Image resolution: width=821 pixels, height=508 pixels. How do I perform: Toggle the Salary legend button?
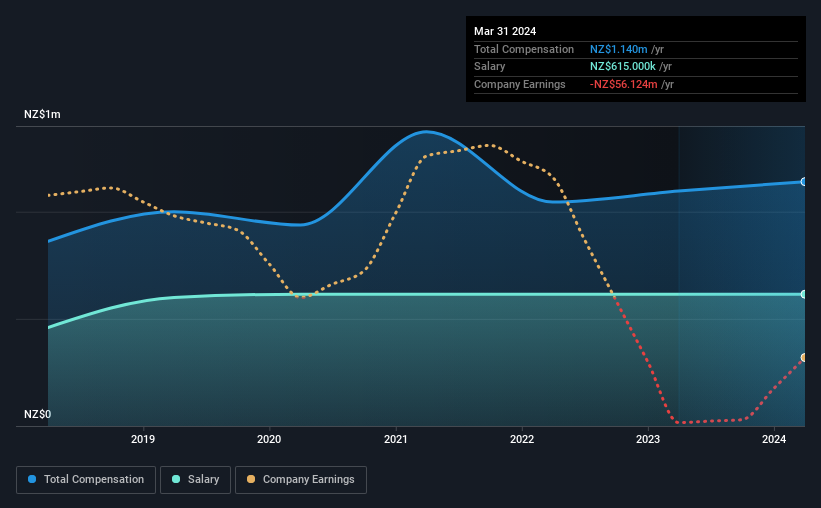coord(195,480)
